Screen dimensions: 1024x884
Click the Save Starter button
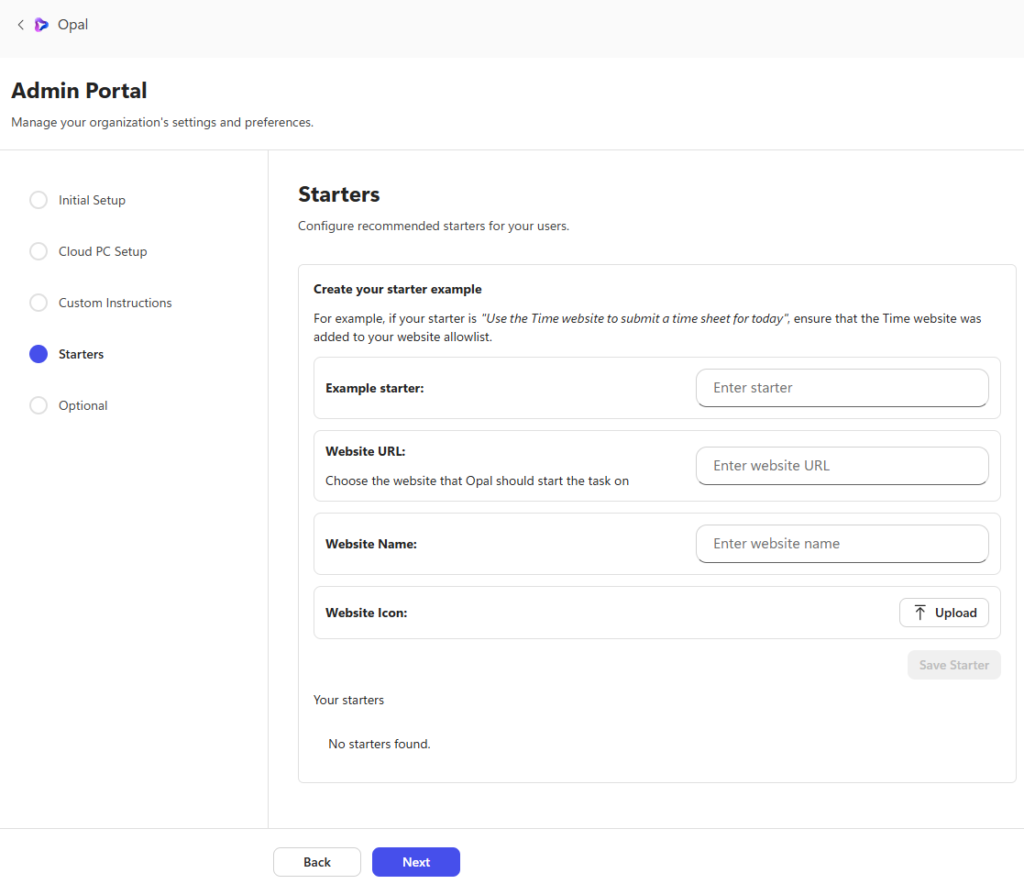953,665
